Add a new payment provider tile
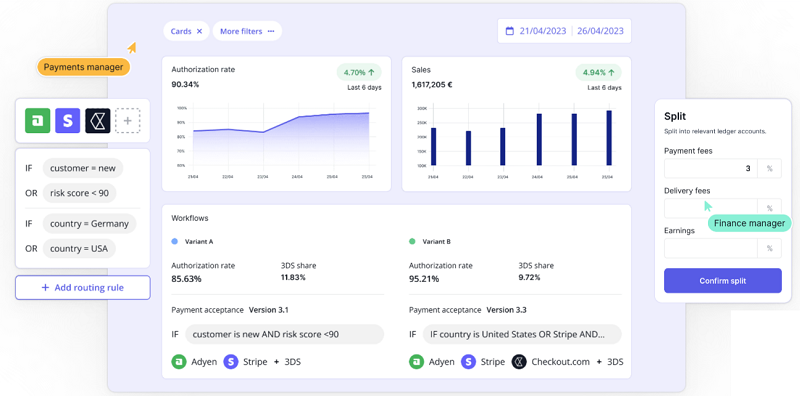Image resolution: width=800 pixels, height=396 pixels. (128, 120)
